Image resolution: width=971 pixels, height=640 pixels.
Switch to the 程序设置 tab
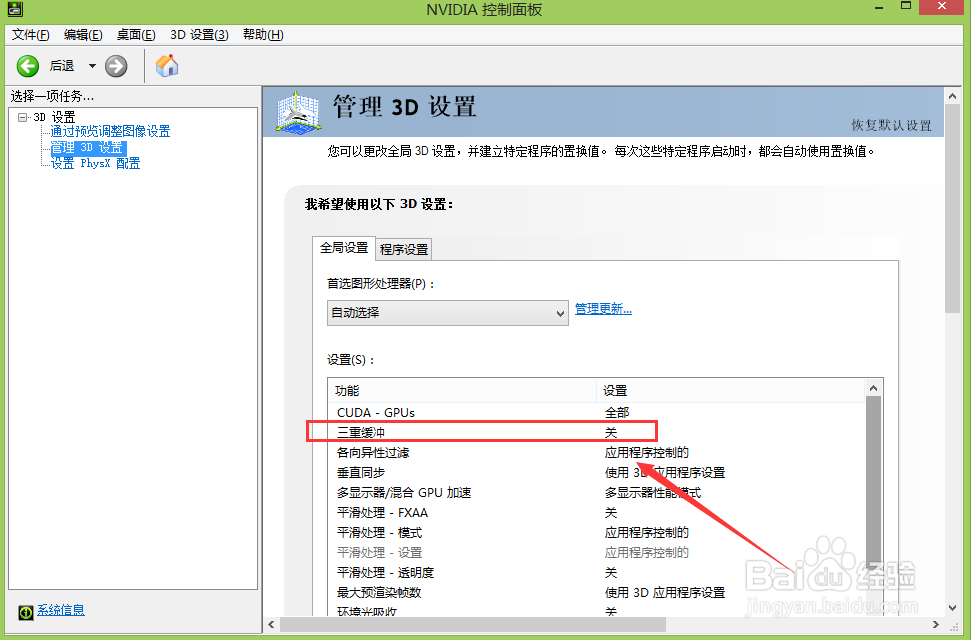[x=403, y=248]
